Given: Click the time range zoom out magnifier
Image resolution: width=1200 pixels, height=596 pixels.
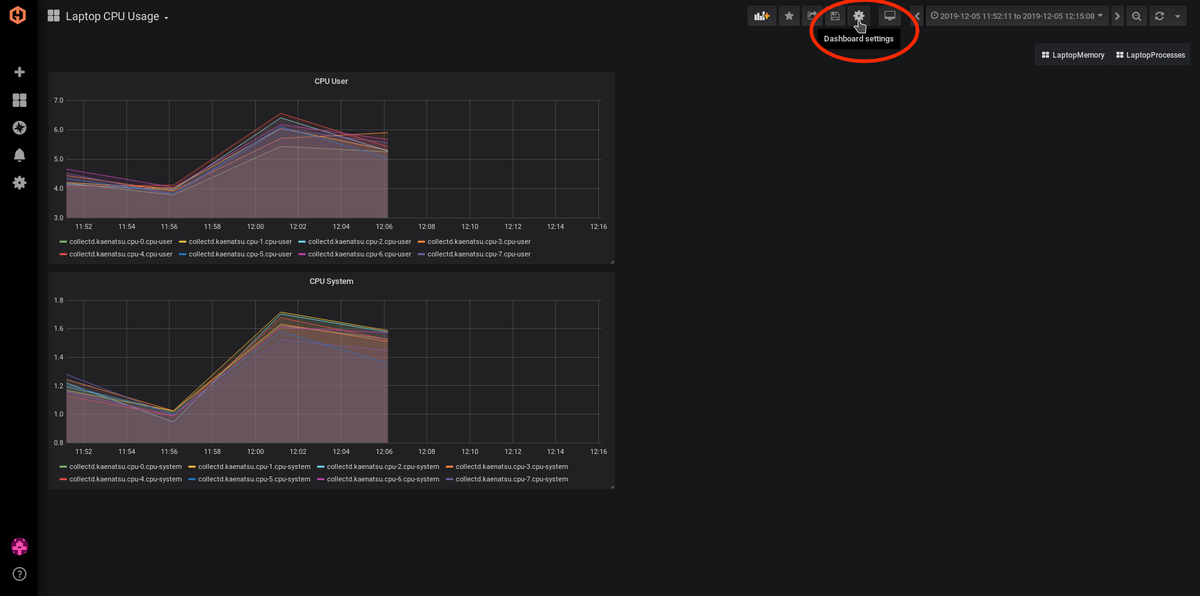Looking at the screenshot, I should tap(1137, 16).
